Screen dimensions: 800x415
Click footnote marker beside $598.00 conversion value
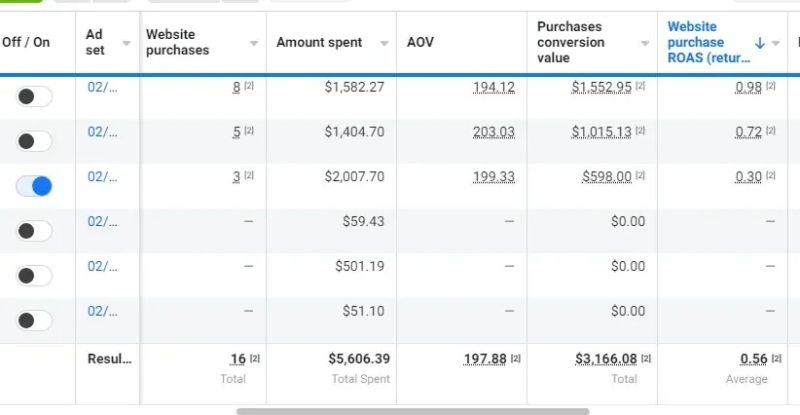click(x=639, y=177)
